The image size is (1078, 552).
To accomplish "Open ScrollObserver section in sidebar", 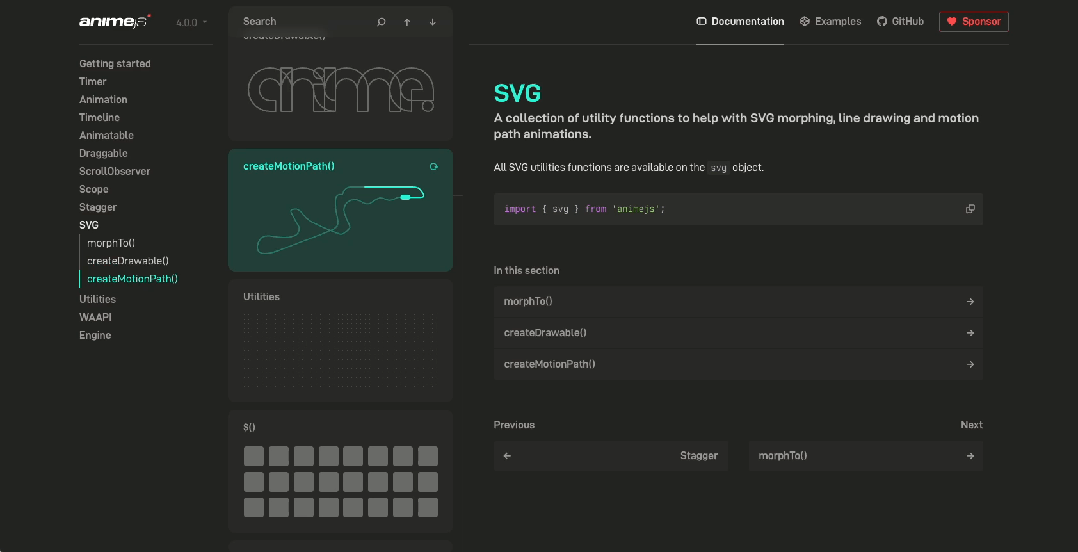I will pyautogui.click(x=115, y=171).
